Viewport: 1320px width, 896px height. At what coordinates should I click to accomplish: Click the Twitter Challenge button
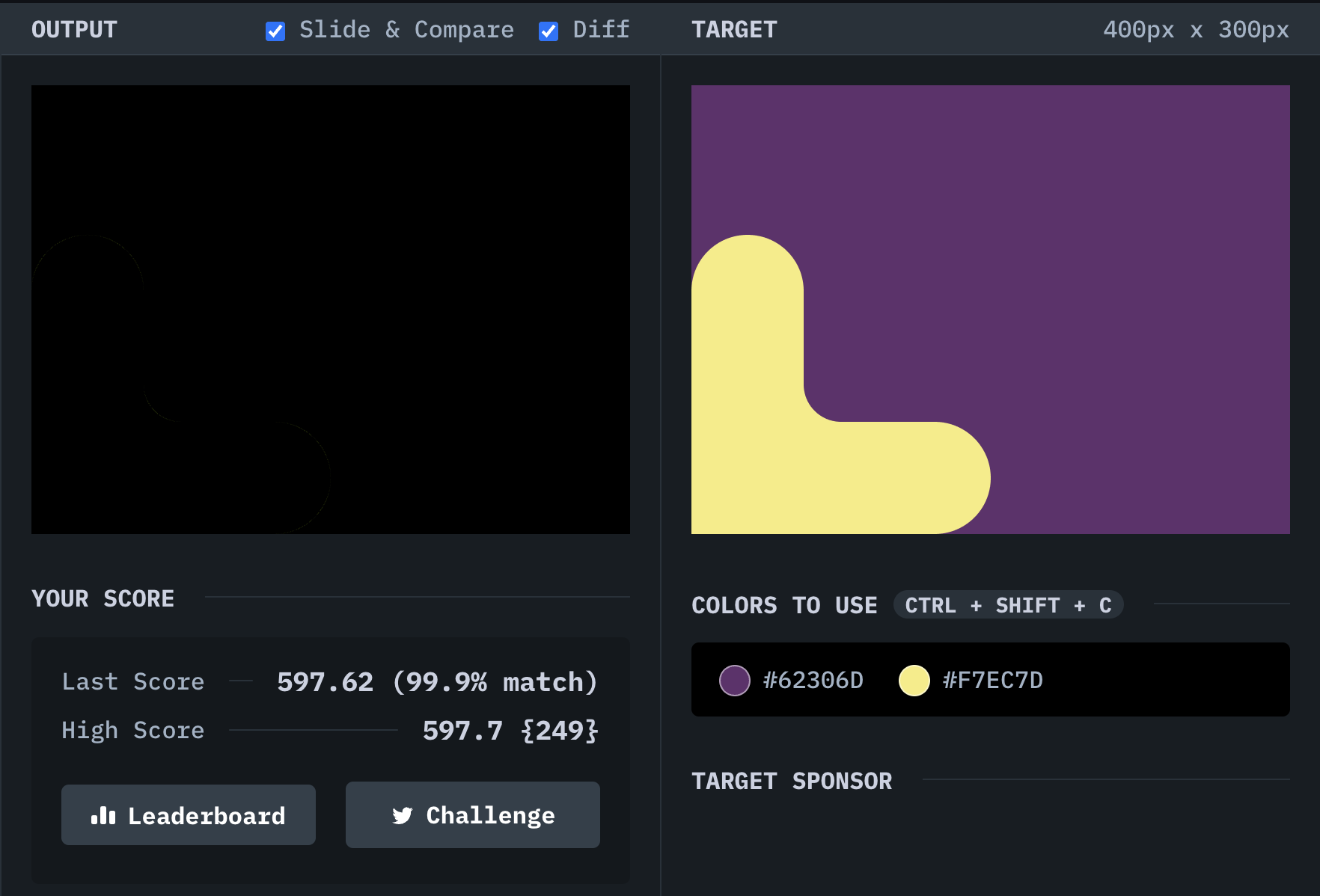tap(473, 814)
